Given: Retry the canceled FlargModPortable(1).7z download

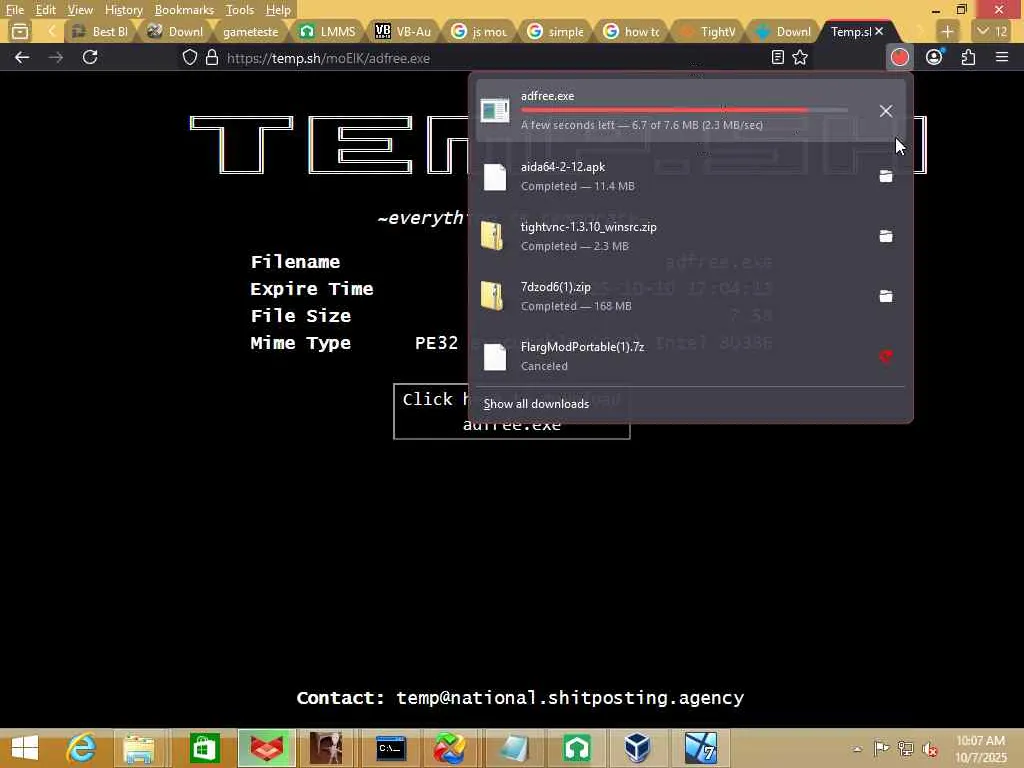Looking at the screenshot, I should click(x=886, y=357).
